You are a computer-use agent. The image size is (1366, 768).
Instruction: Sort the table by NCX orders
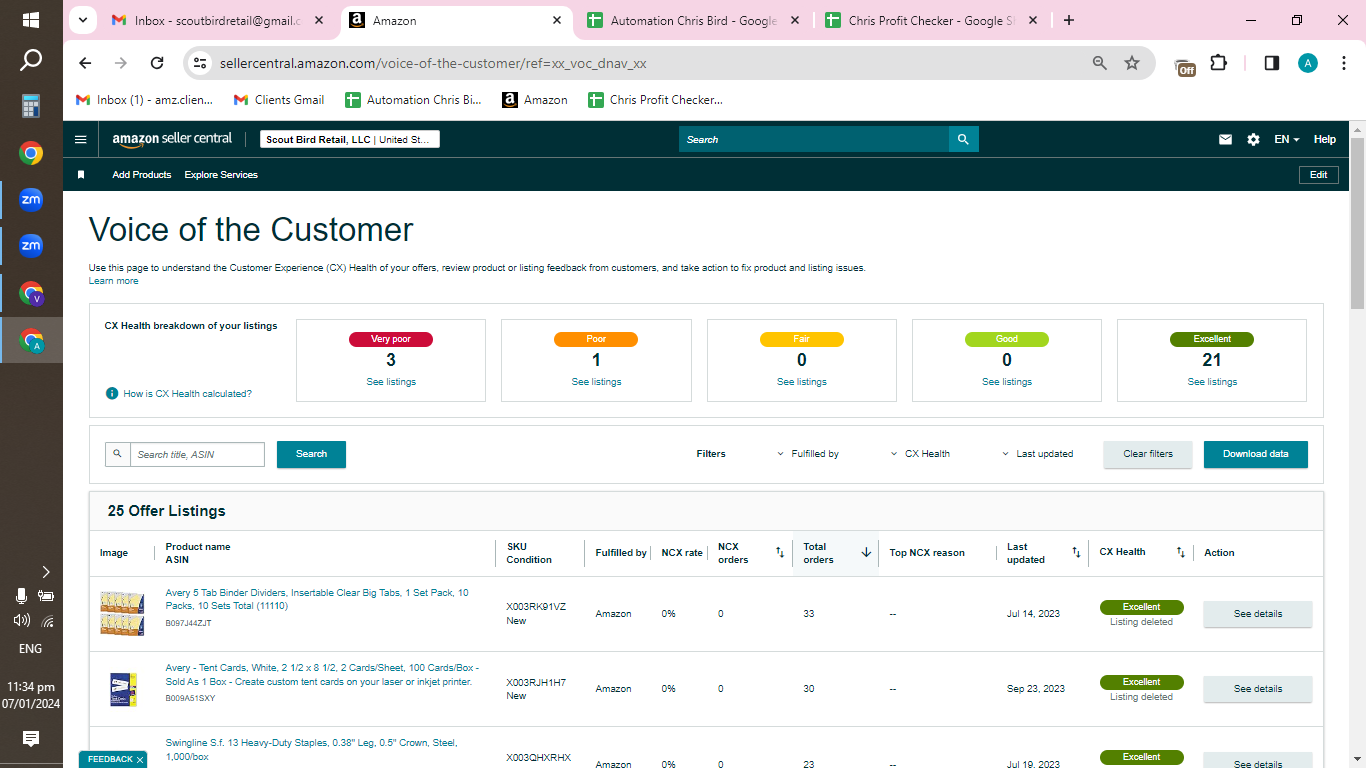780,552
